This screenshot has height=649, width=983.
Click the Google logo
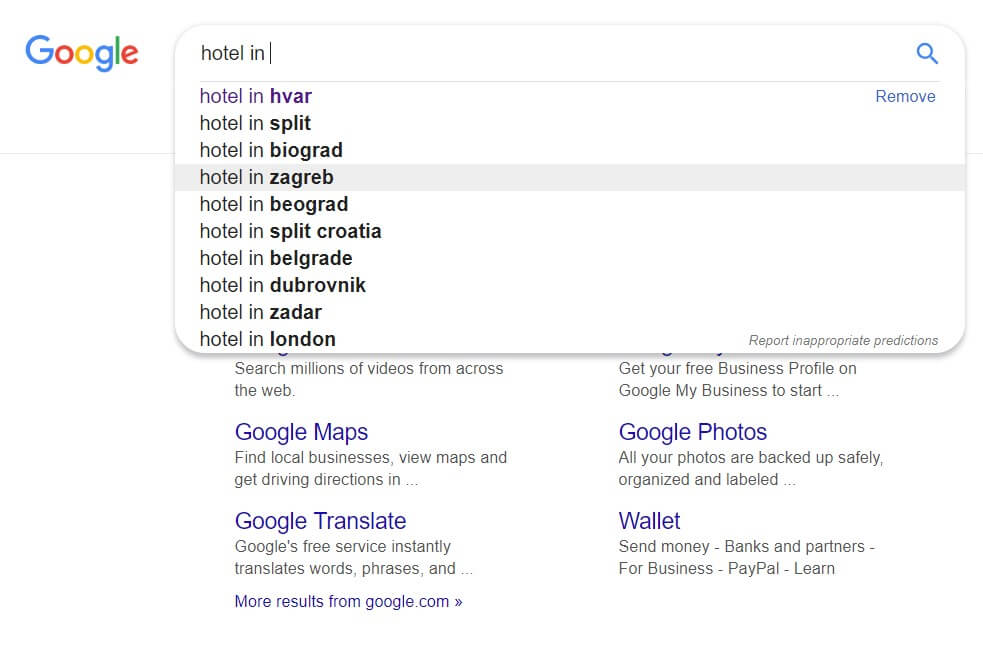(81, 53)
